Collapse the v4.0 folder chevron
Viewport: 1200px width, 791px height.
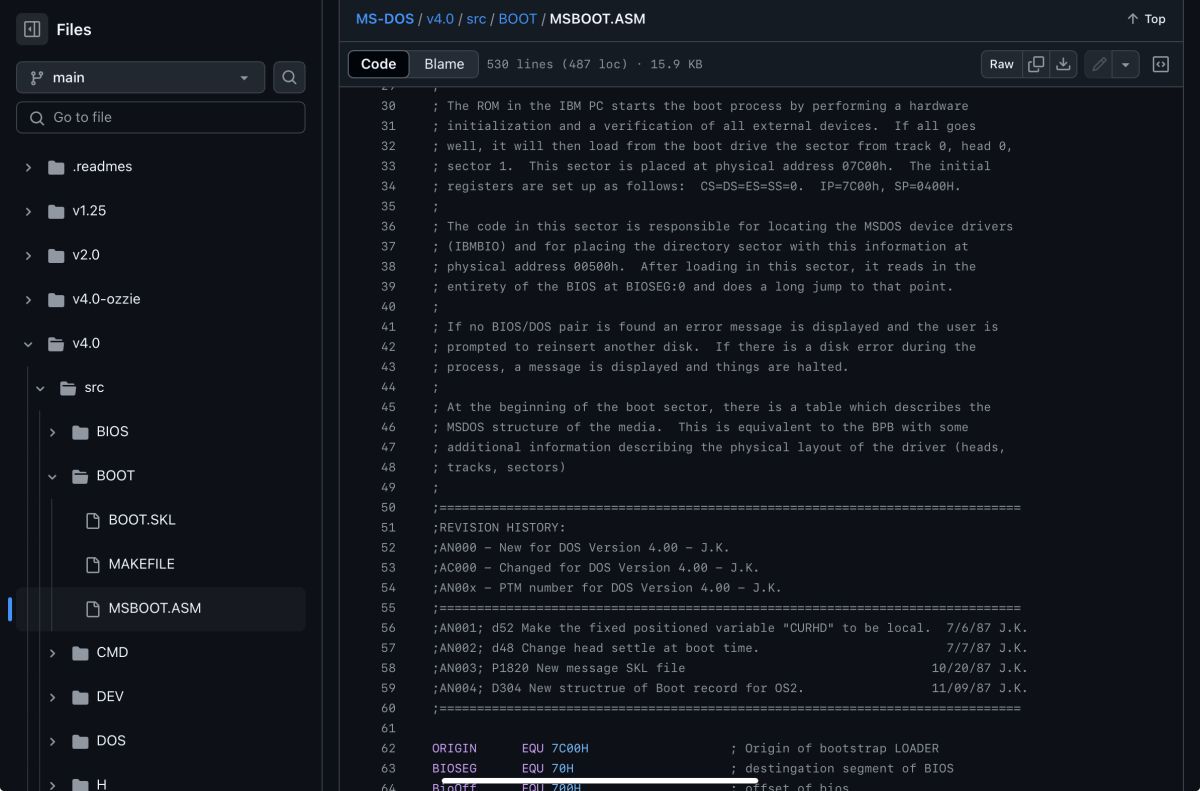[x=28, y=343]
